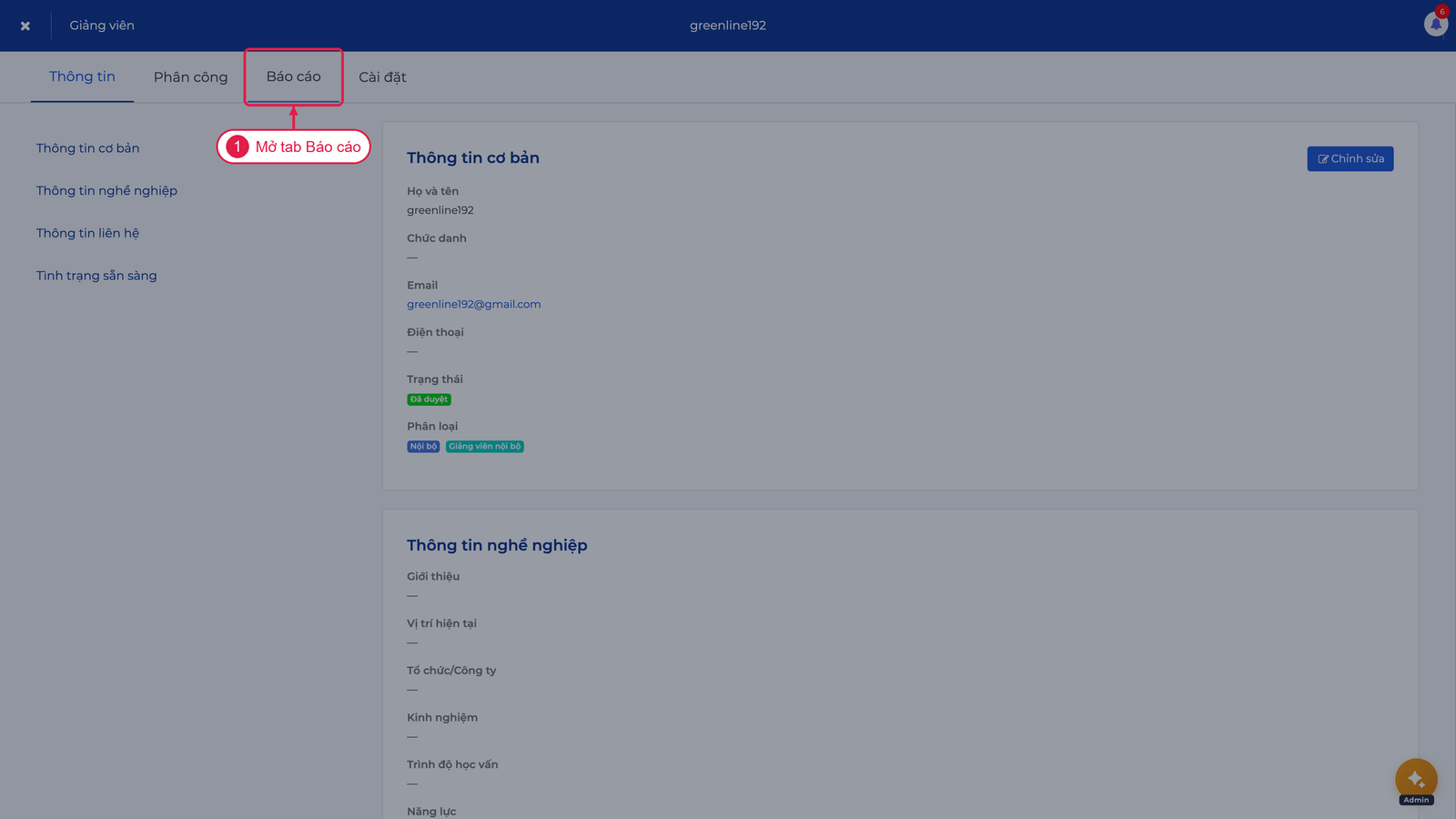This screenshot has width=1456, height=819.
Task: Select the Thông tin tab
Action: click(x=82, y=76)
